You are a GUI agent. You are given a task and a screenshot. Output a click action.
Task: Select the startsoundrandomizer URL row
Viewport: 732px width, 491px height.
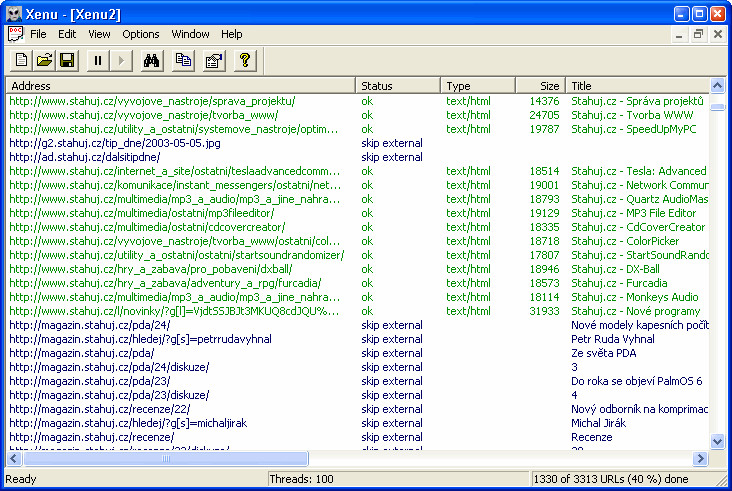[x=357, y=255]
